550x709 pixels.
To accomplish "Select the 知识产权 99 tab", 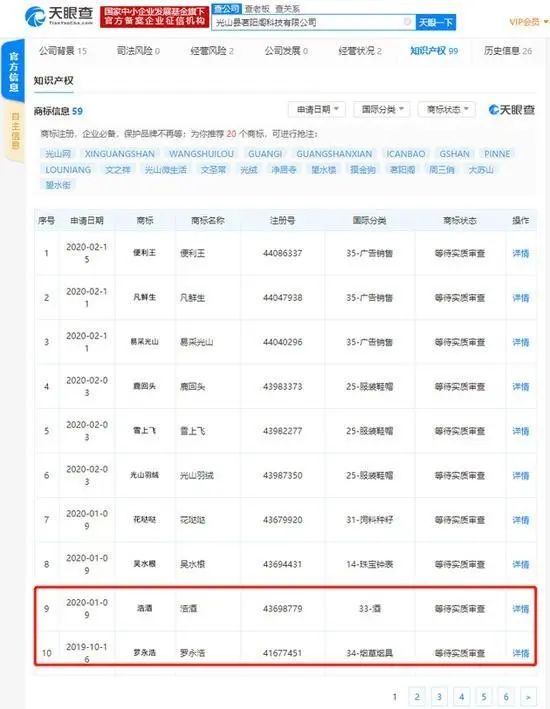I will [434, 51].
